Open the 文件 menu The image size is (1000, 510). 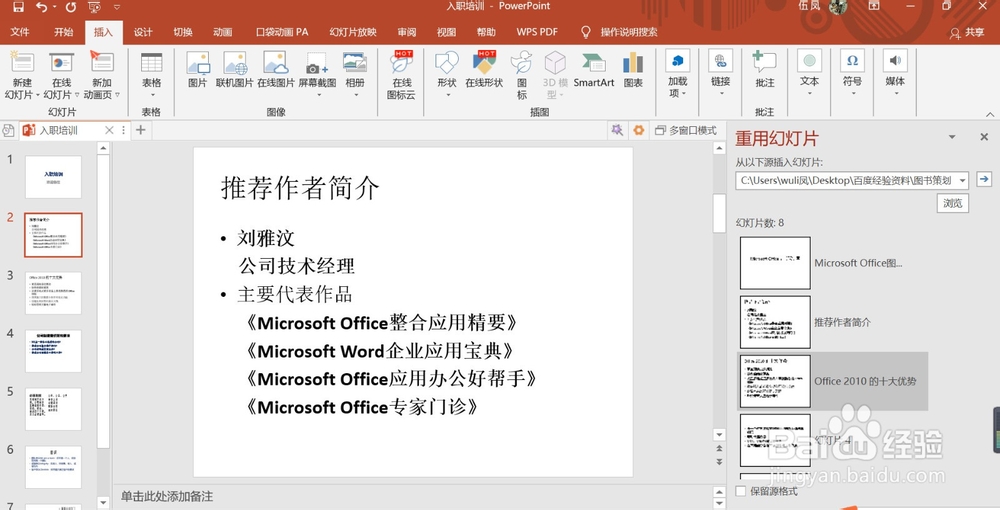(20, 32)
